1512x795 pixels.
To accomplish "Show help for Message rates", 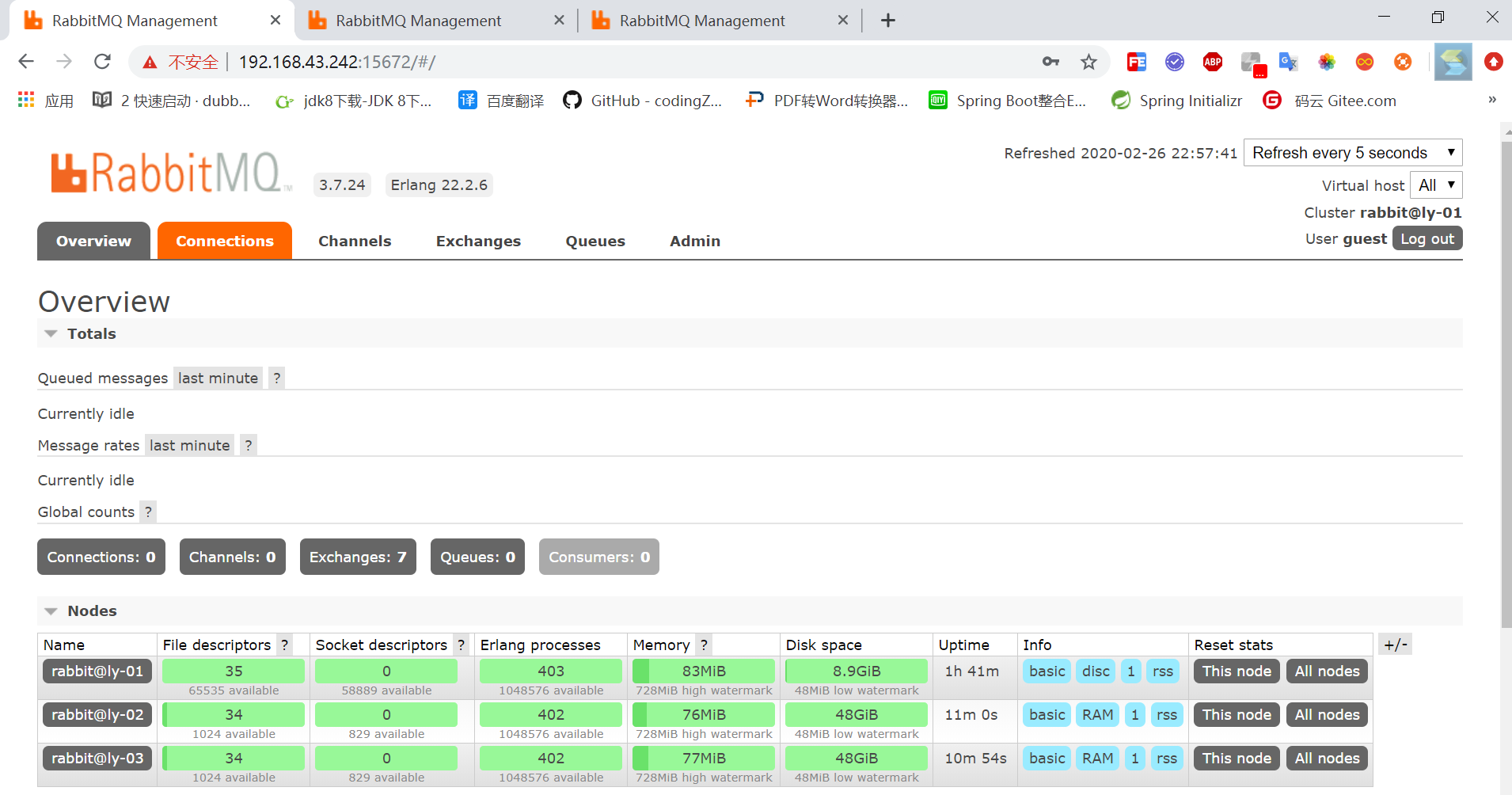I will (249, 446).
